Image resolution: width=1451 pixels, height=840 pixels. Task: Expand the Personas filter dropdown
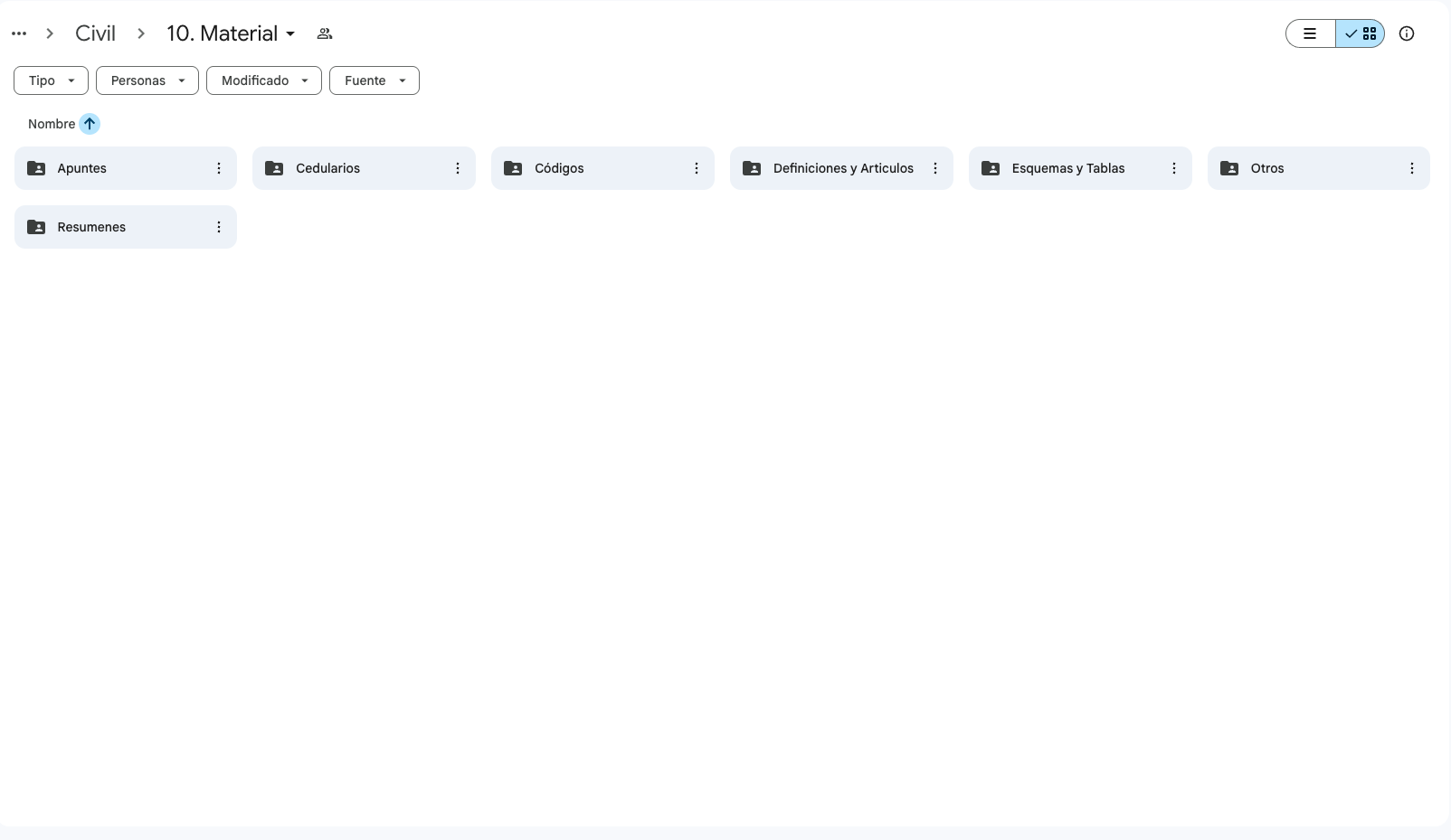(147, 80)
